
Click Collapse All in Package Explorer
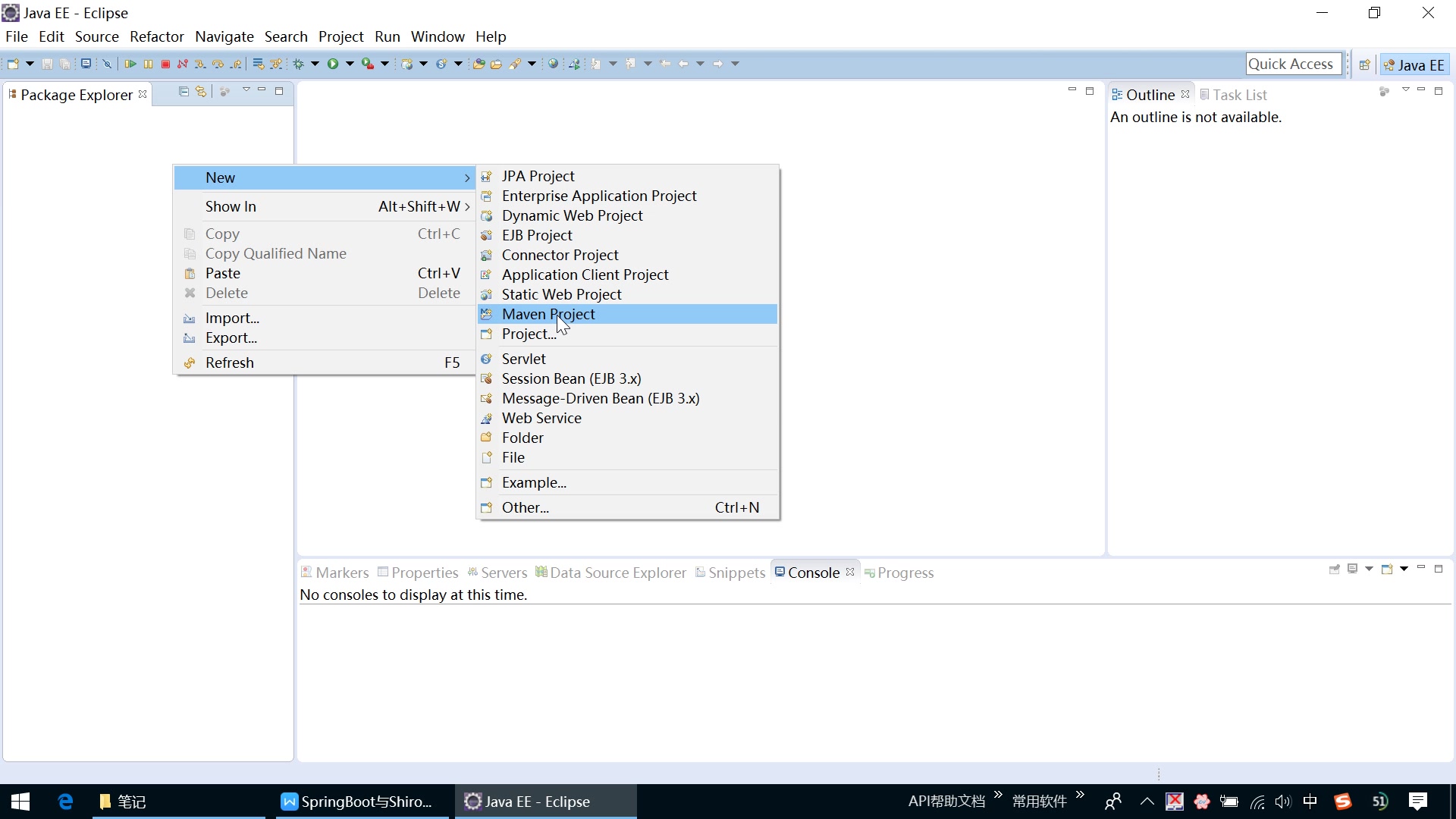click(x=184, y=92)
